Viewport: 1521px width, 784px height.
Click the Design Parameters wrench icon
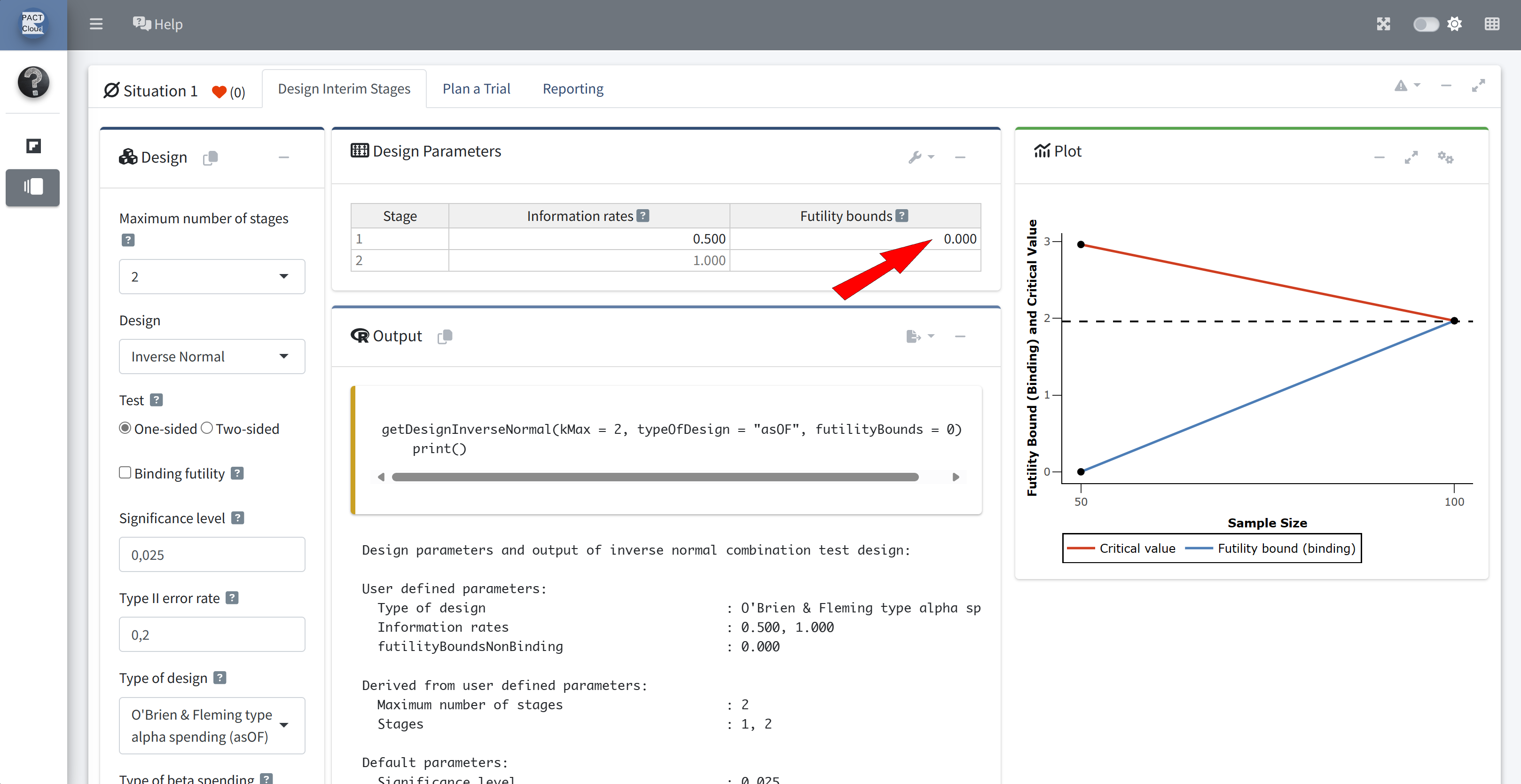coord(915,157)
